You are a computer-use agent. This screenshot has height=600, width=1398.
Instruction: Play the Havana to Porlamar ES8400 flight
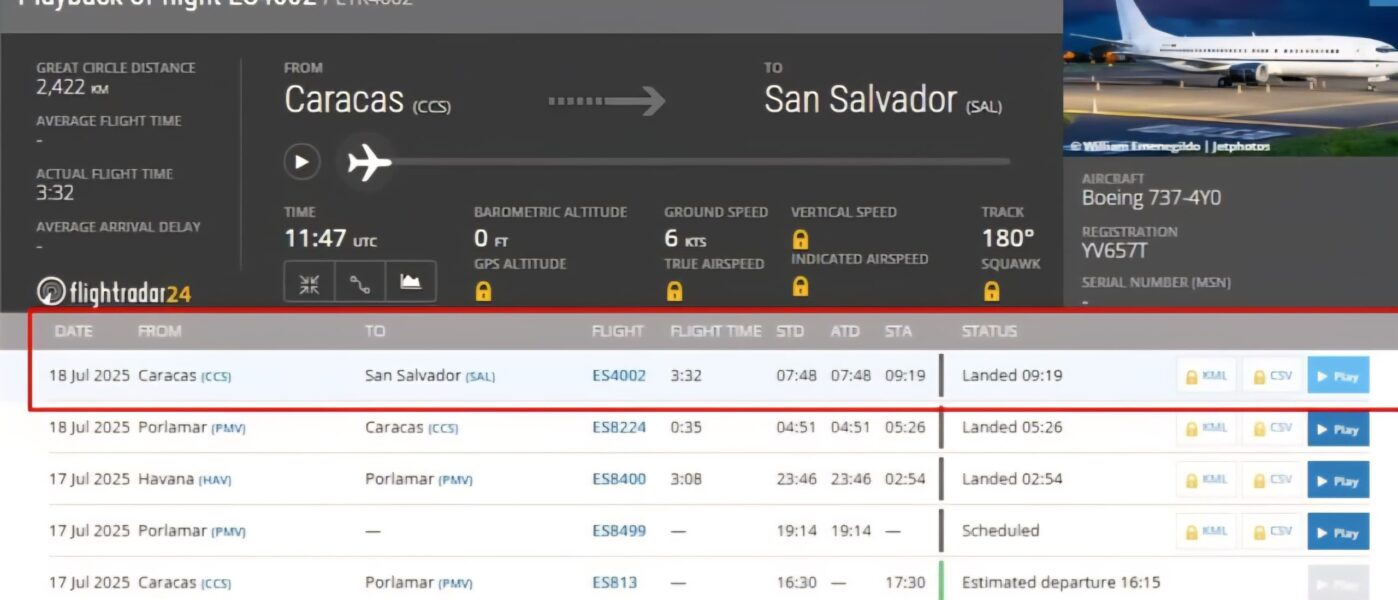pyautogui.click(x=1338, y=480)
